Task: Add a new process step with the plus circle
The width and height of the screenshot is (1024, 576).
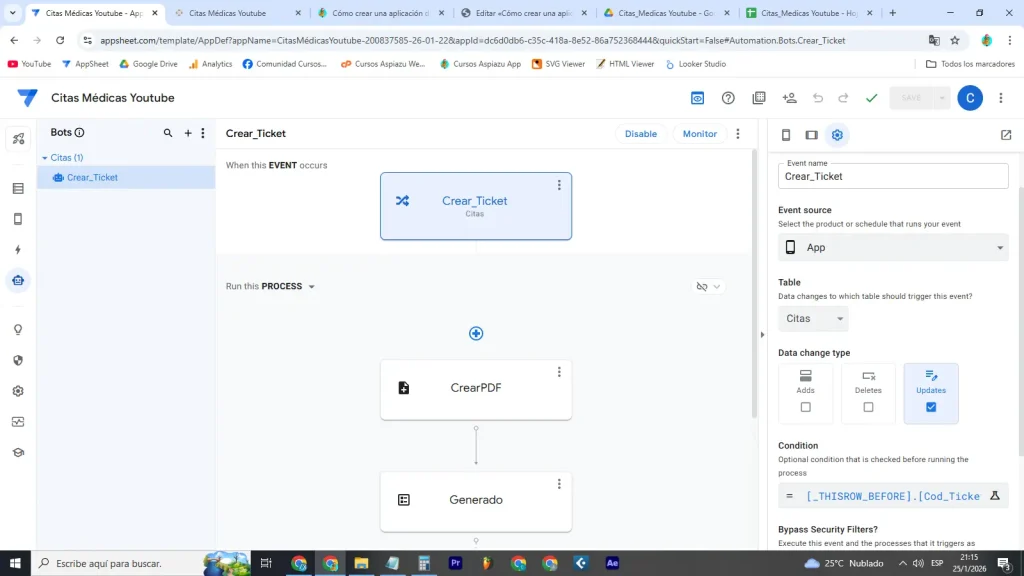Action: pyautogui.click(x=476, y=333)
